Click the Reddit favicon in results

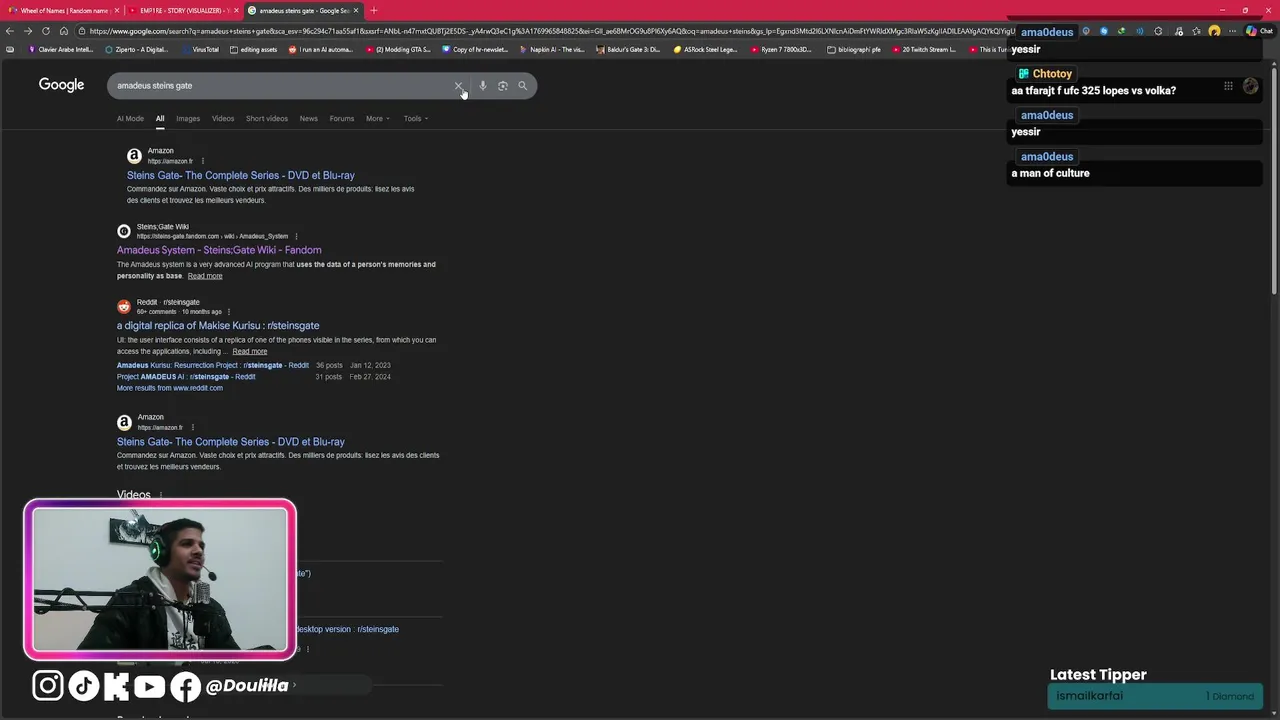point(124,307)
